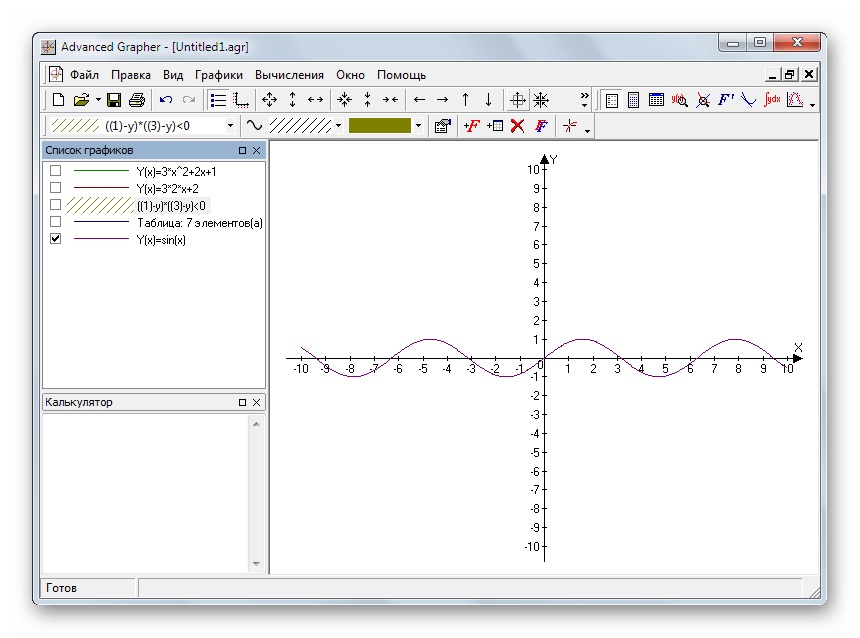The width and height of the screenshot is (860, 638).
Task: Open the Правка menu
Action: coord(131,75)
